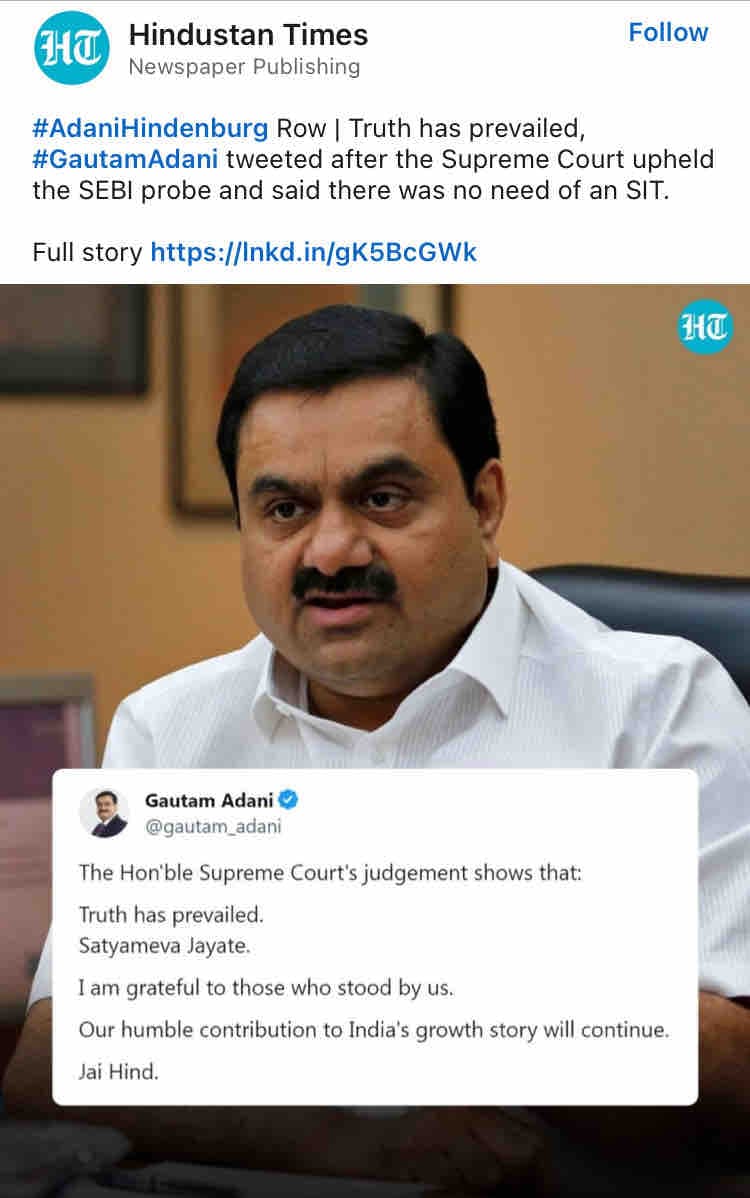Click the Newspaper Publishing subtitle
Image resolution: width=750 pixels, height=1198 pixels.
[x=244, y=67]
